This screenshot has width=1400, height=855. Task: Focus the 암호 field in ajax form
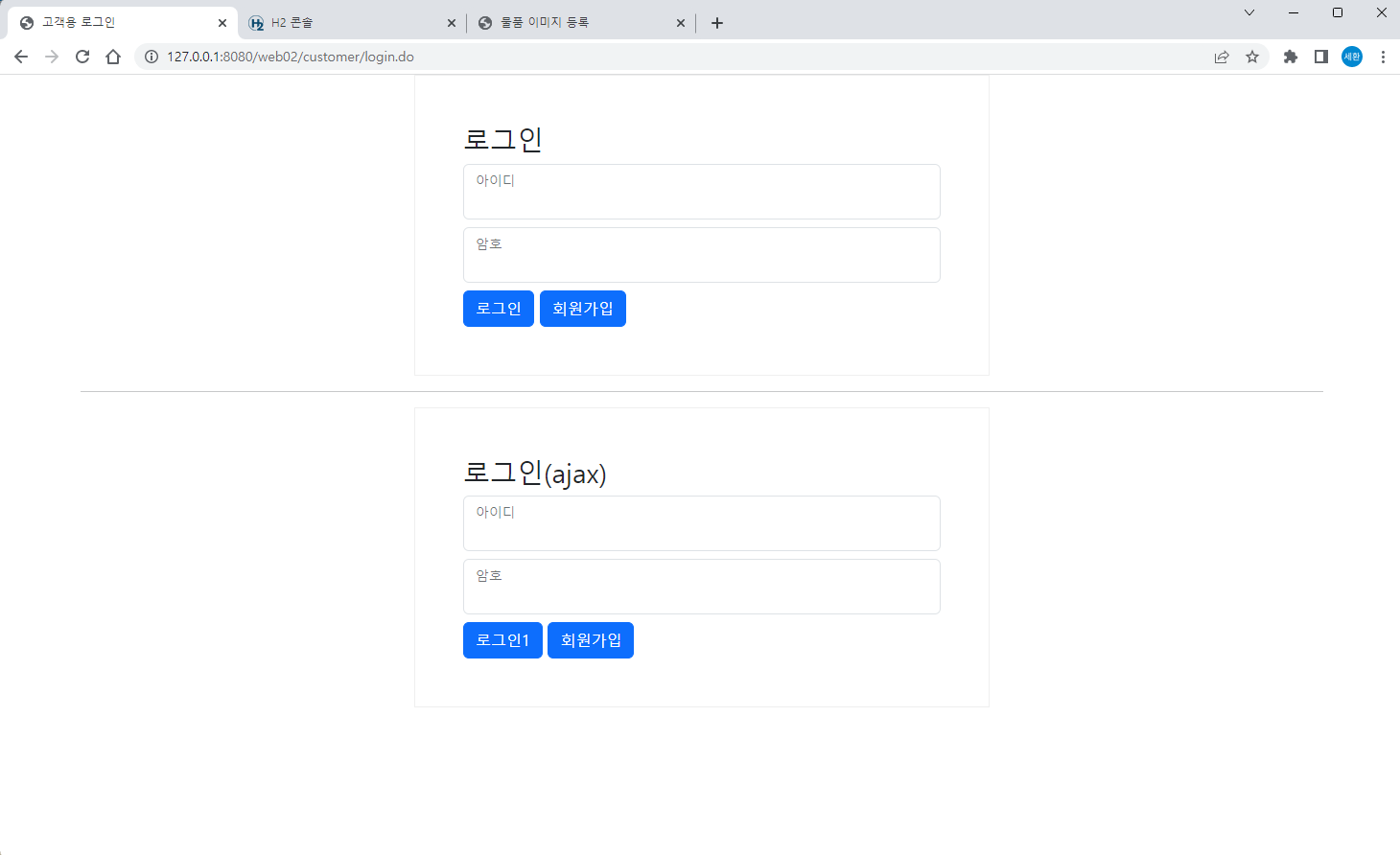pos(702,587)
